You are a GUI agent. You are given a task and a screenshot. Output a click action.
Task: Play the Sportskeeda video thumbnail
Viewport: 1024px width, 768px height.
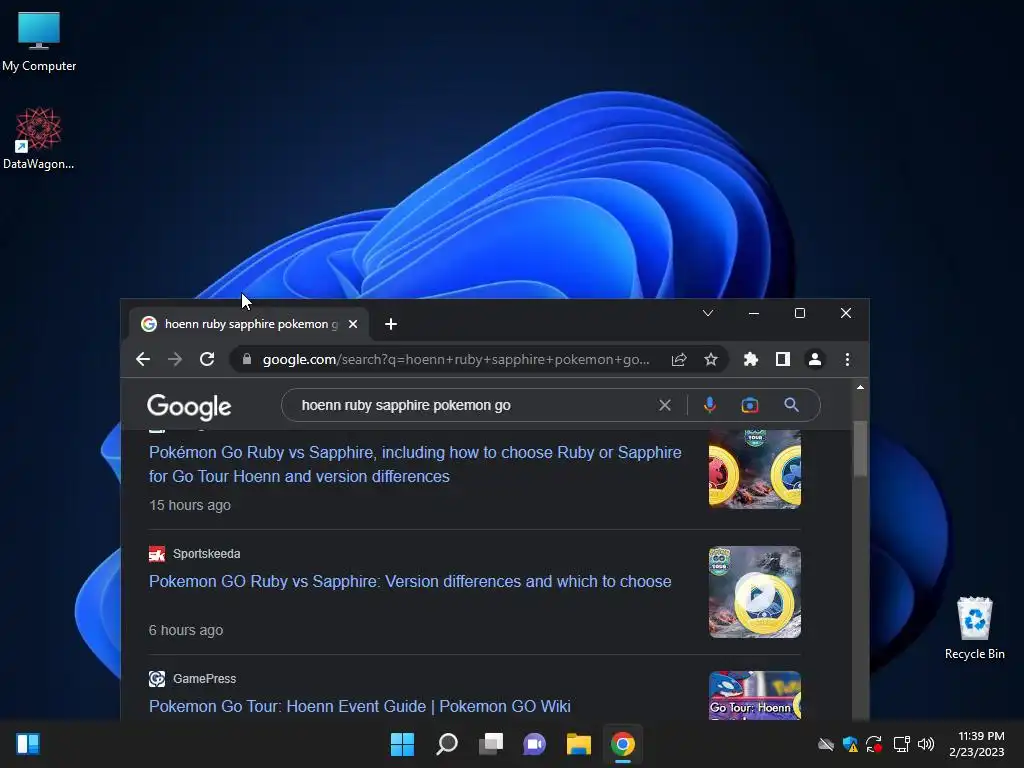pos(754,592)
